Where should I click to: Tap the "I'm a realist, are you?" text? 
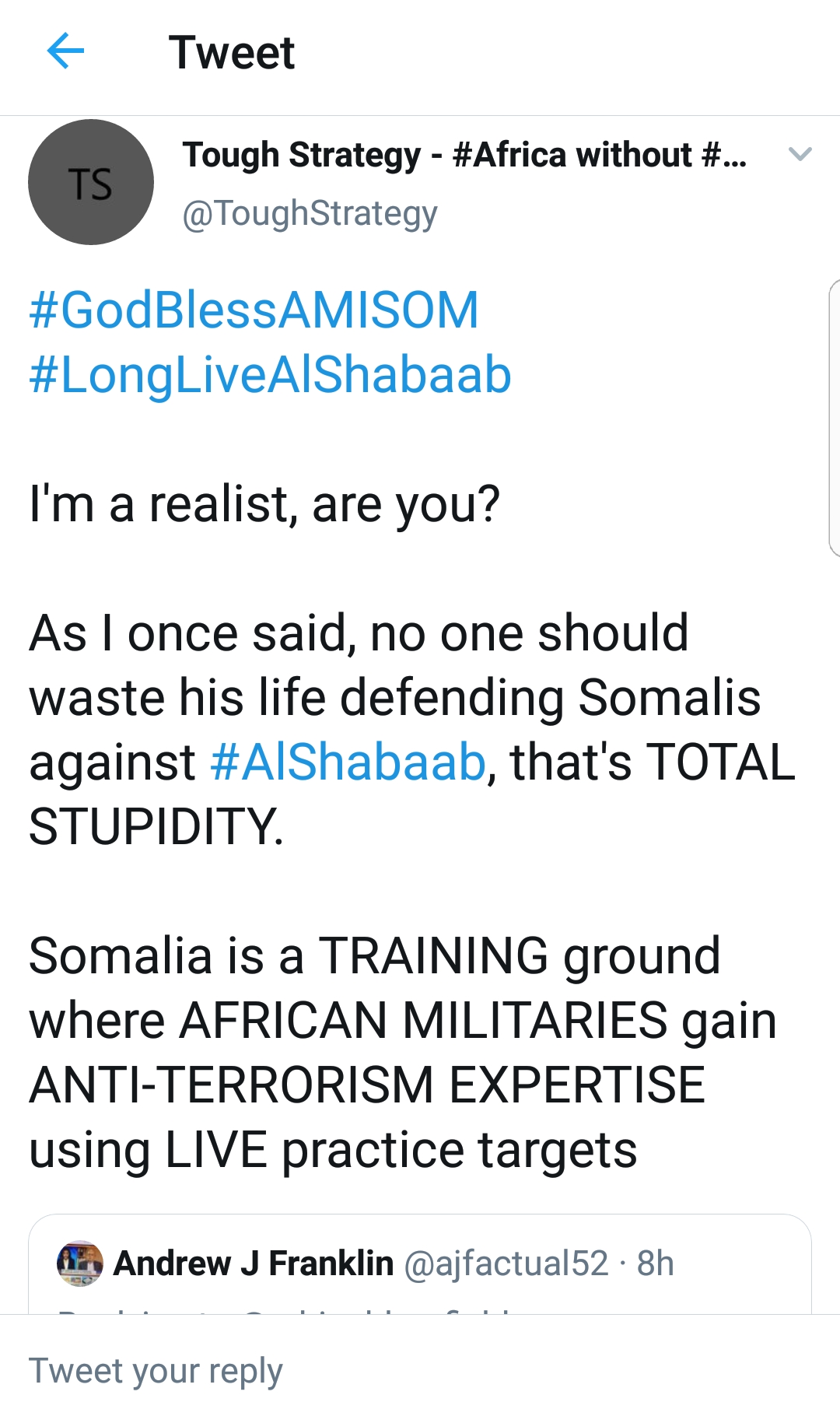[264, 505]
